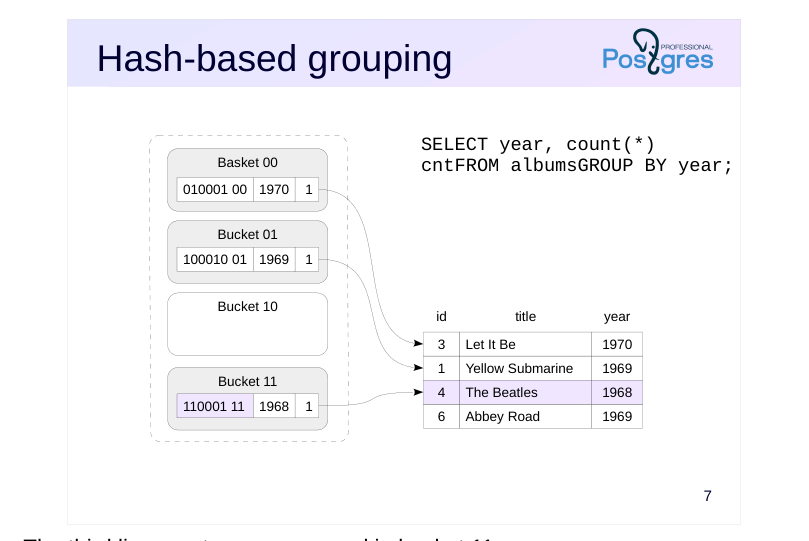Select the "Abbey Road" title cell

pyautogui.click(x=525, y=417)
